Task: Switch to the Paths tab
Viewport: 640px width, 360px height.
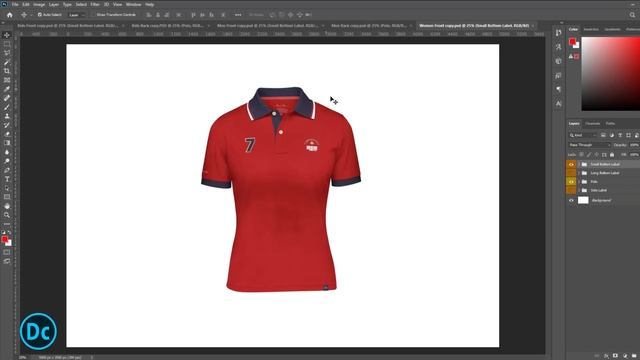Action: [x=610, y=124]
